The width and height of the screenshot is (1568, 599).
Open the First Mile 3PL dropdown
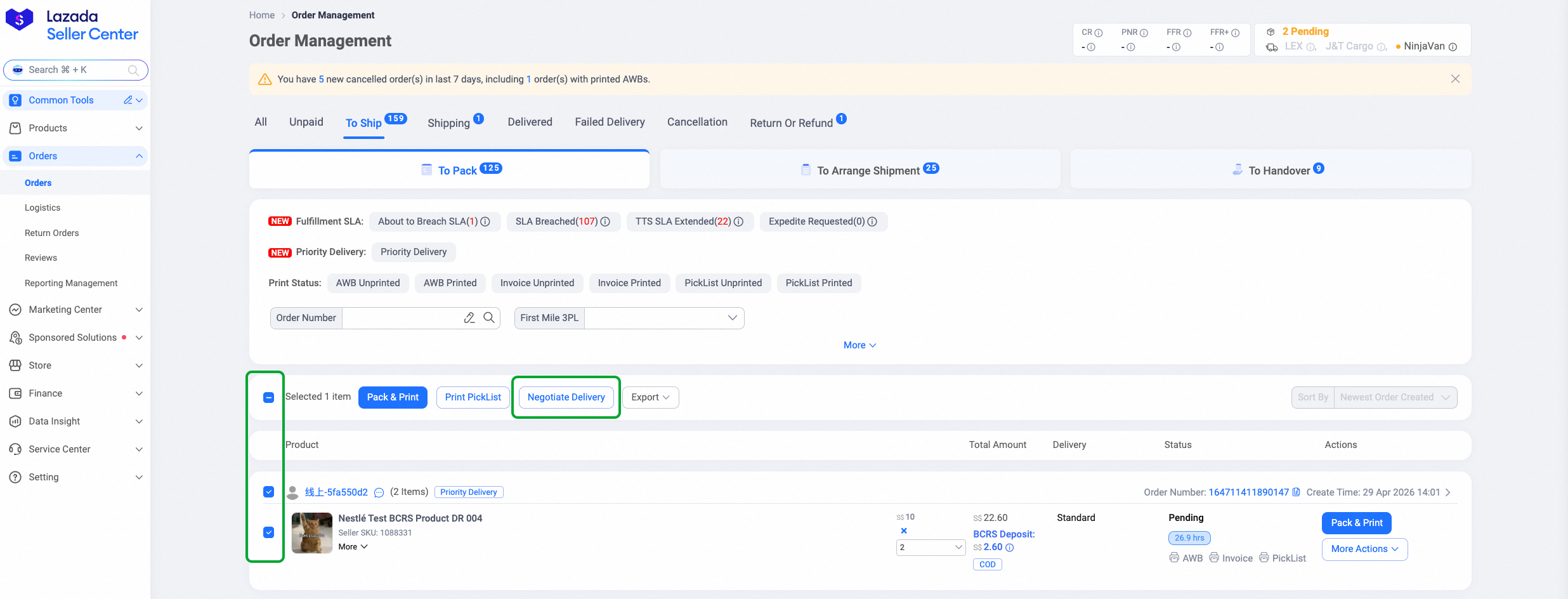(664, 318)
